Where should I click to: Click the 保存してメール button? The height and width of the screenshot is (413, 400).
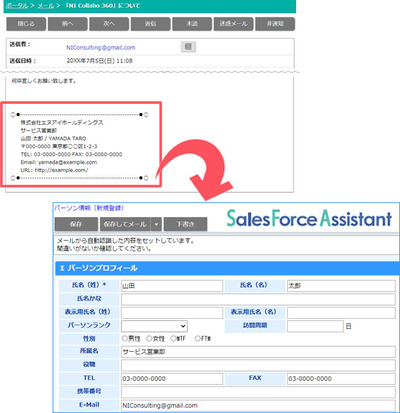[125, 224]
